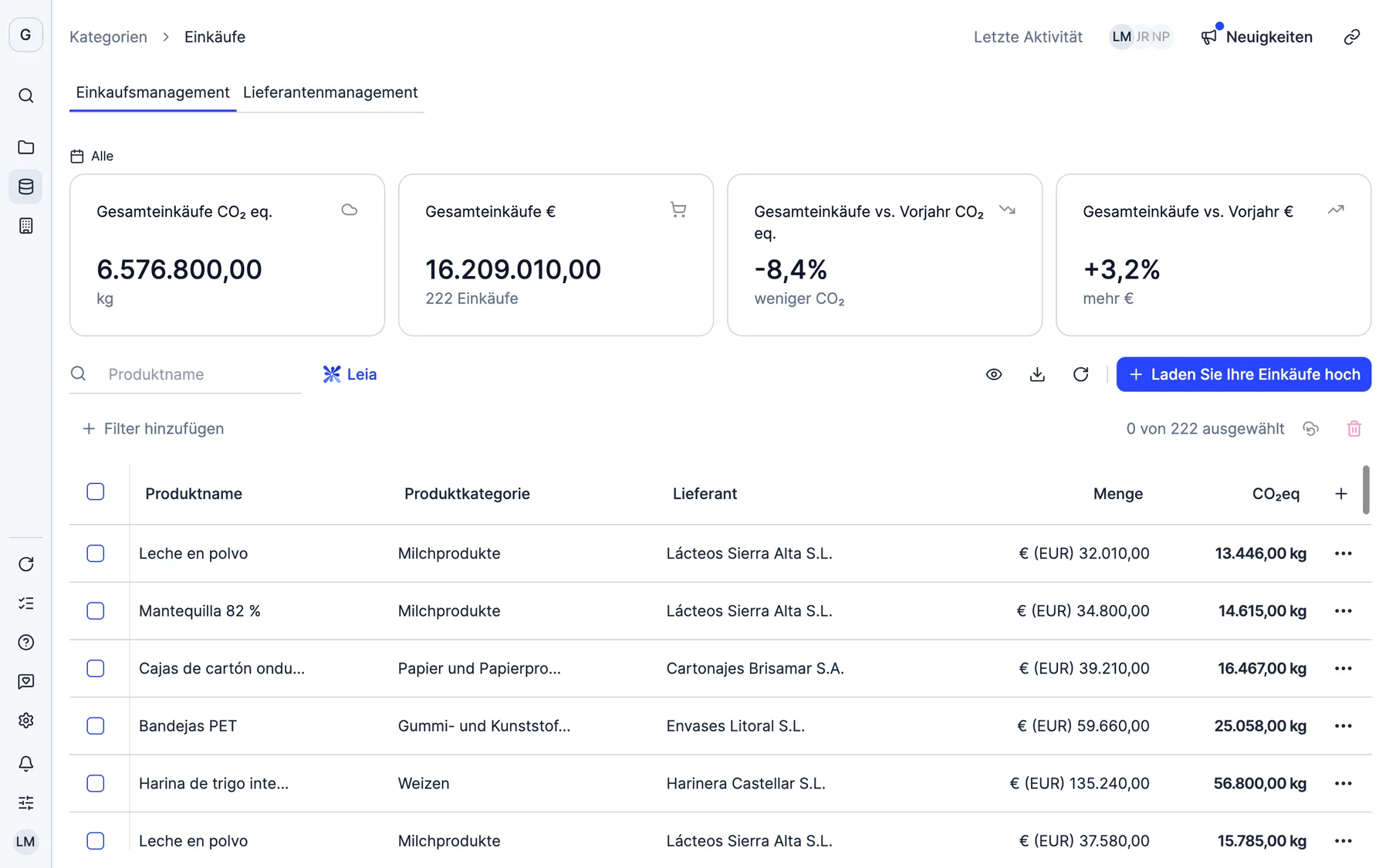Open the row options for Harina de trigo inte...
The image size is (1389, 868).
pyautogui.click(x=1343, y=784)
